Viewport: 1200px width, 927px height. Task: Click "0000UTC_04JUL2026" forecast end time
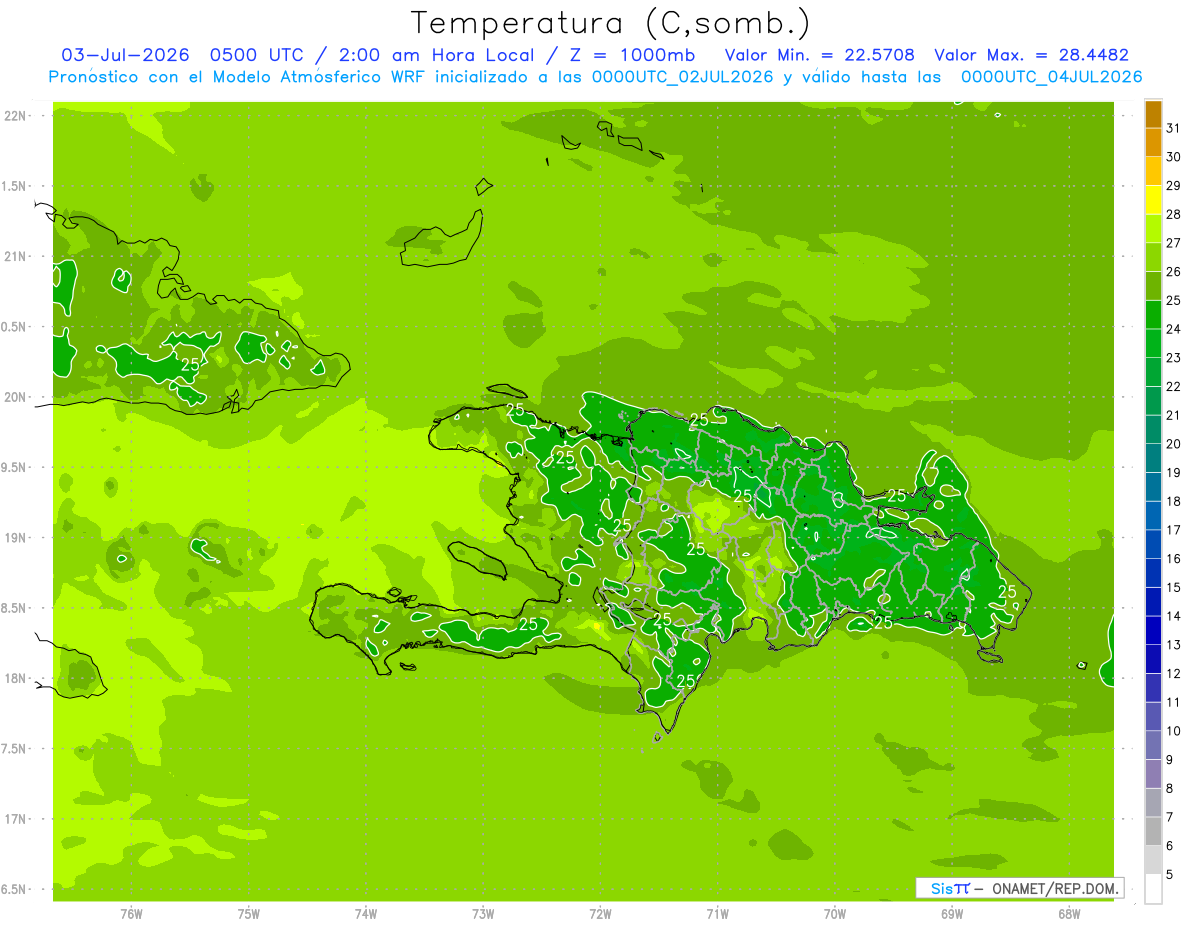pos(1051,77)
